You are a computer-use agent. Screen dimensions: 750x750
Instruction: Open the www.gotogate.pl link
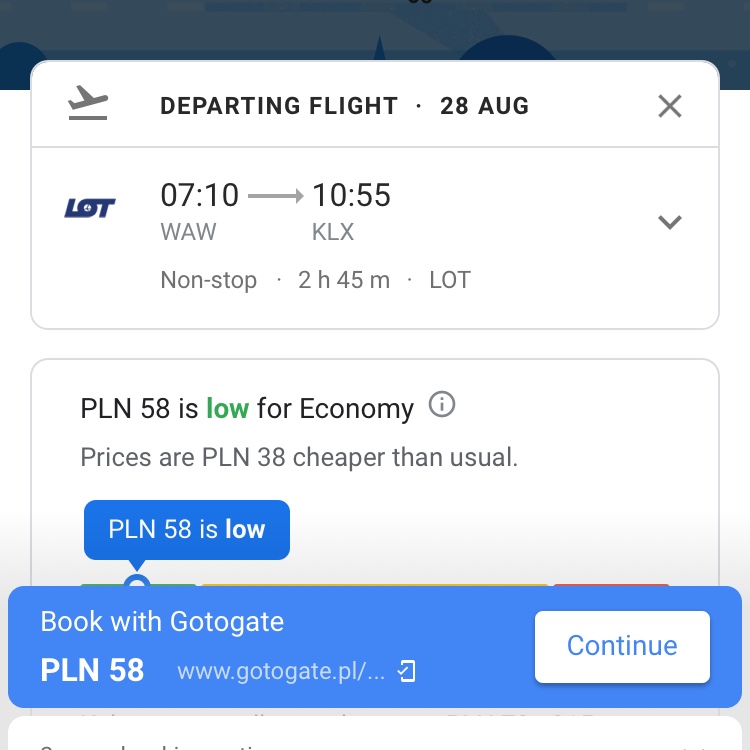(281, 671)
